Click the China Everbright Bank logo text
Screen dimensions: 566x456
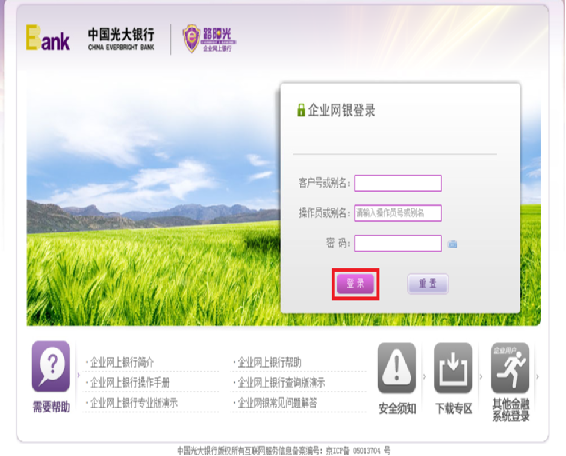coord(121,39)
